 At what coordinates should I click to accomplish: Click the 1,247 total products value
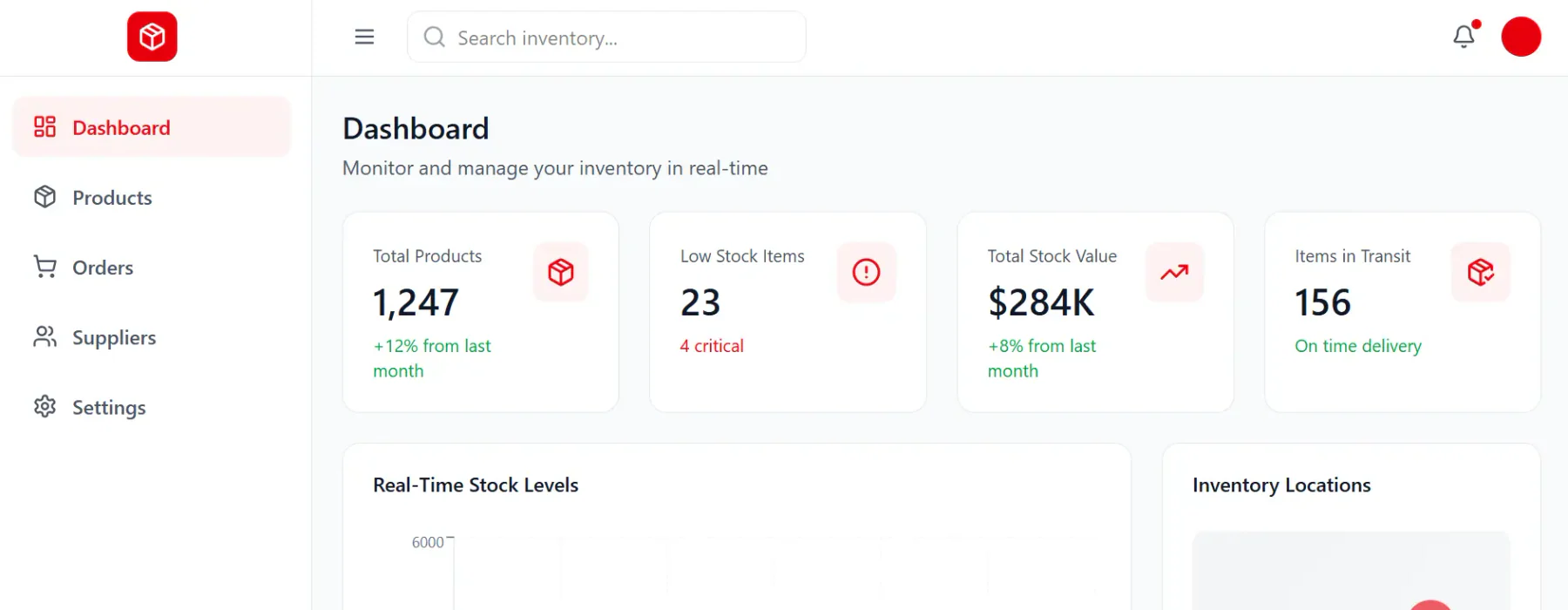(416, 302)
